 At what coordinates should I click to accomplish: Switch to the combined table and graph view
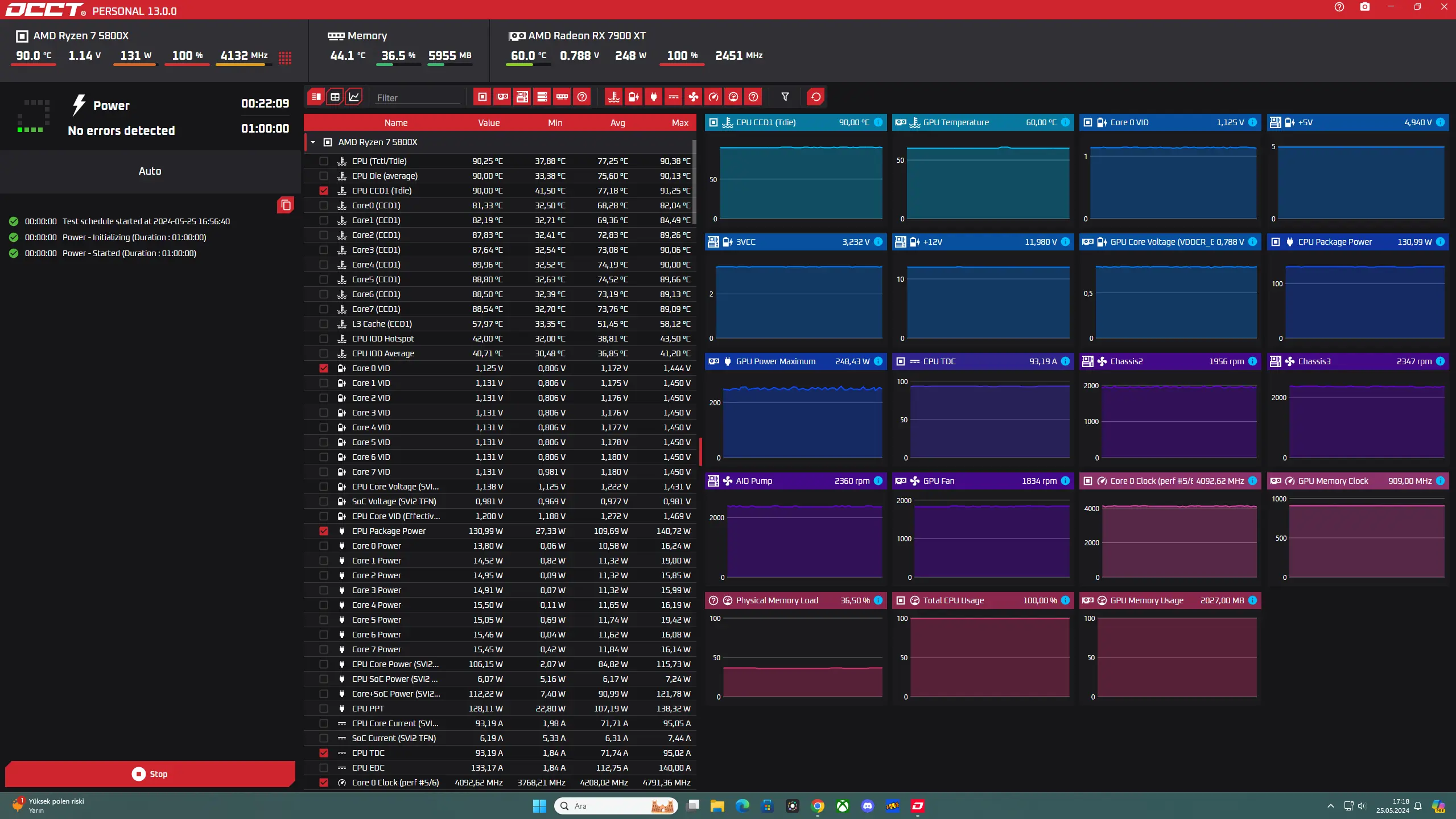pyautogui.click(x=316, y=97)
